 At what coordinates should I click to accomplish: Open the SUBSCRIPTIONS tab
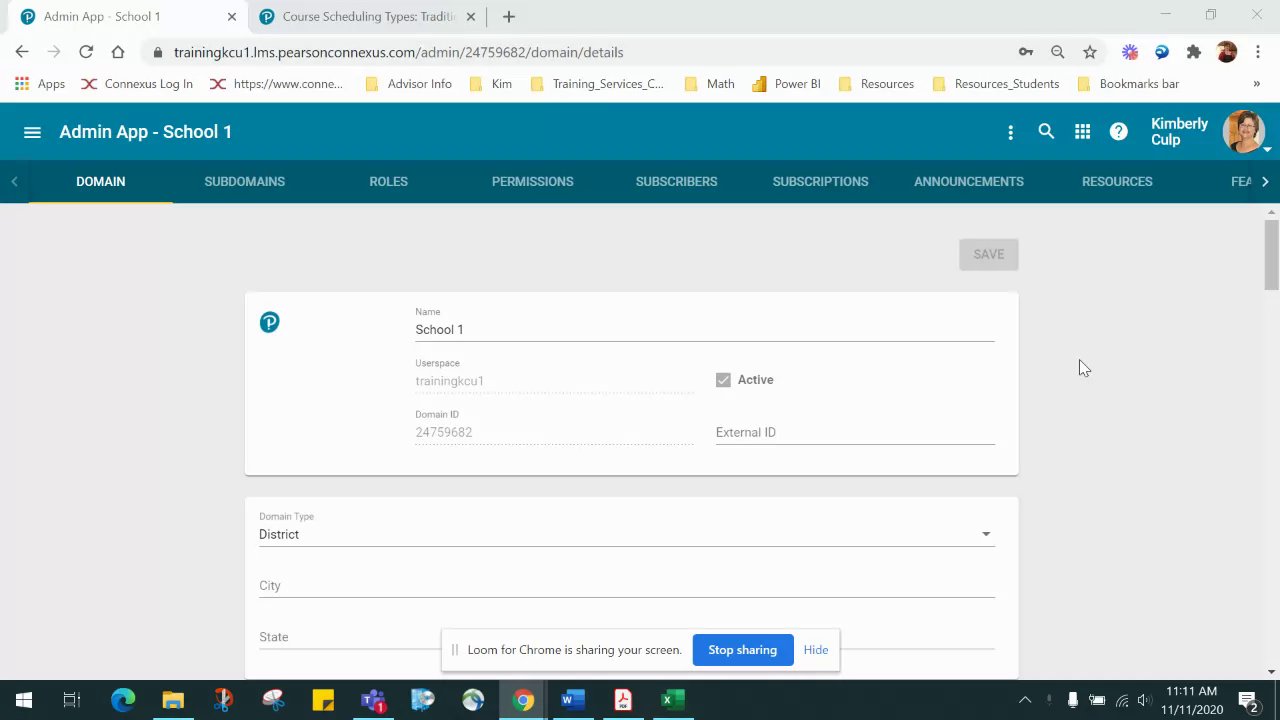point(820,181)
